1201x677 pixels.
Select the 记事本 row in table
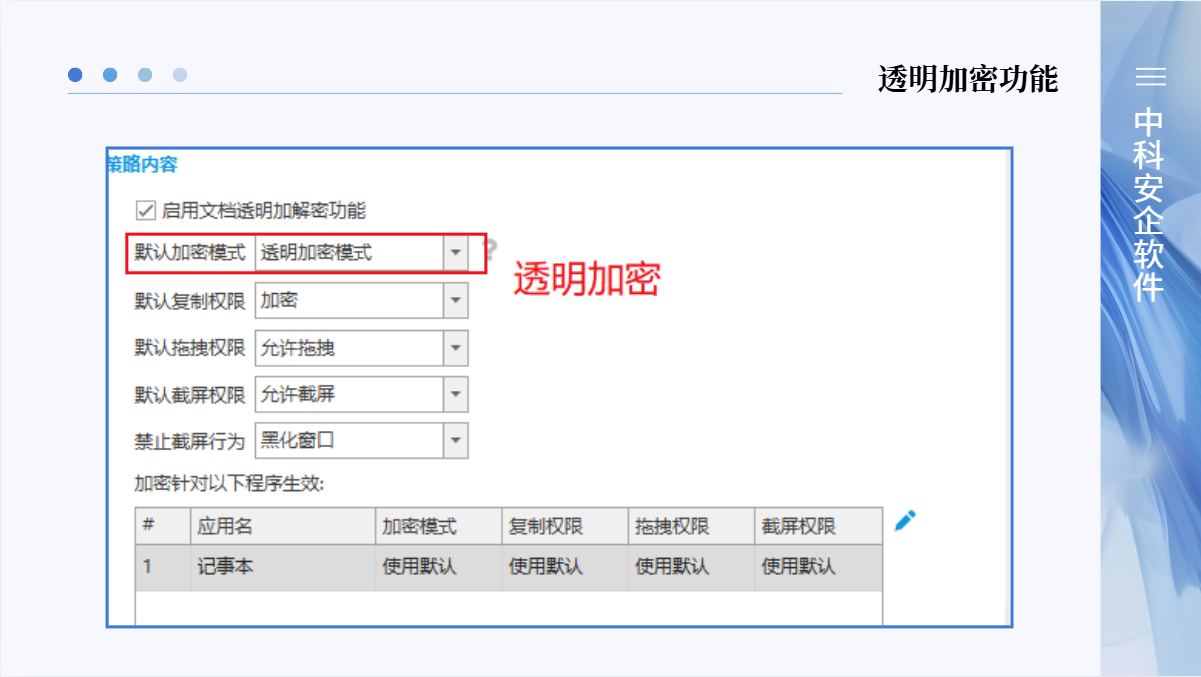pyautogui.click(x=225, y=567)
